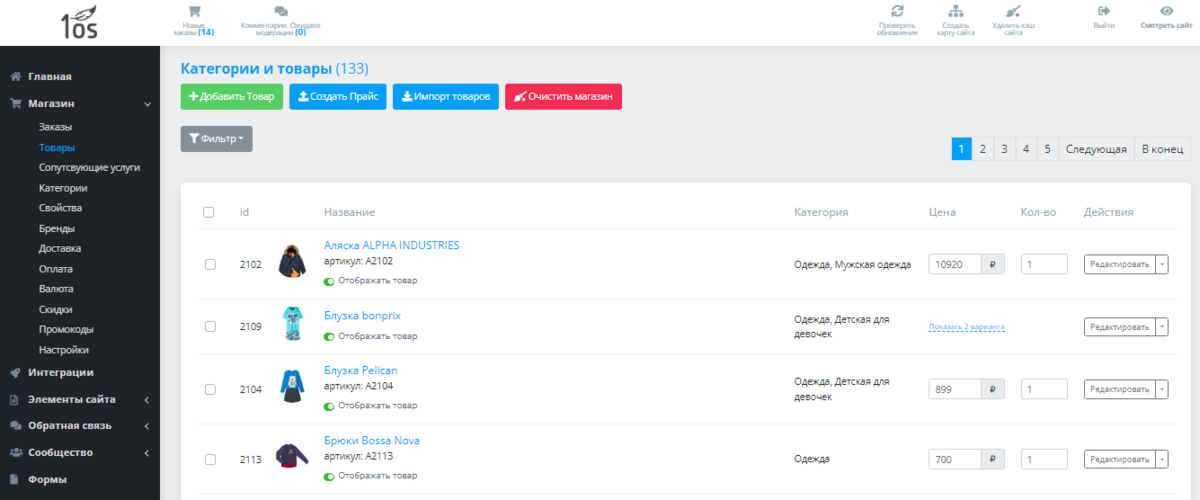Screen dimensions: 1200x500
Task: Open Заказы in the sidebar menu
Action: (55, 127)
